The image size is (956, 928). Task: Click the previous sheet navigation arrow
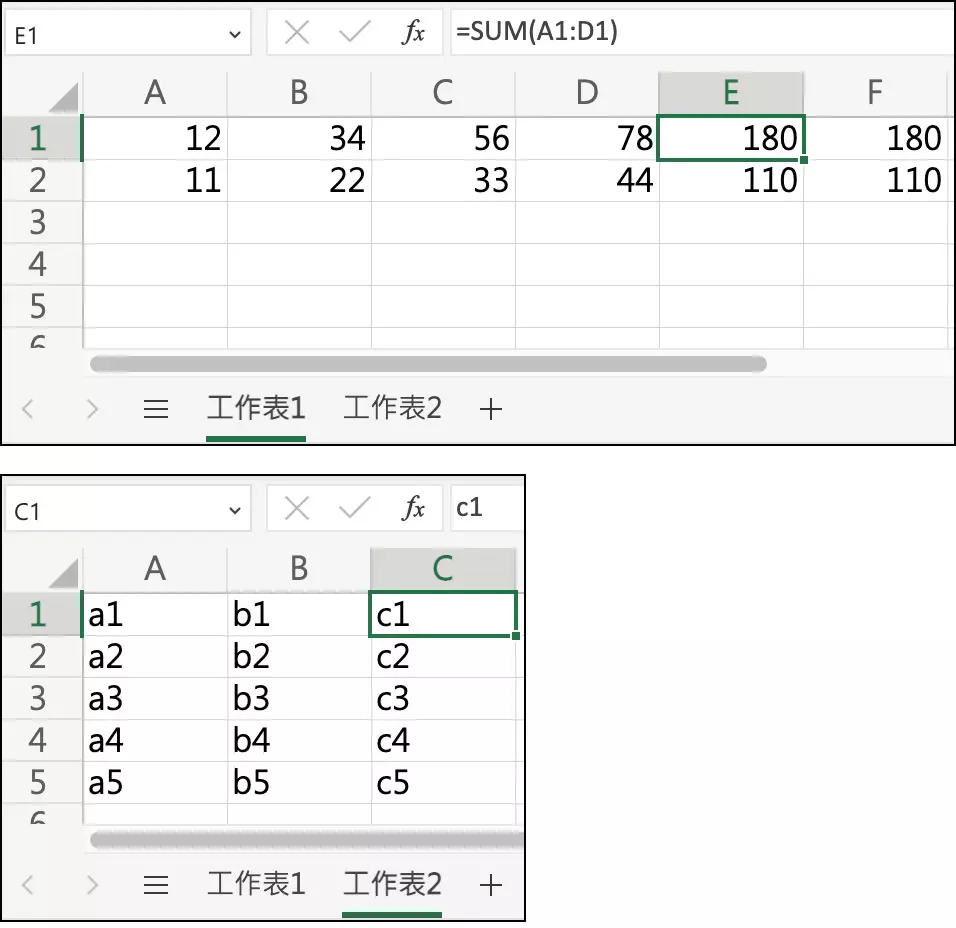click(x=28, y=408)
